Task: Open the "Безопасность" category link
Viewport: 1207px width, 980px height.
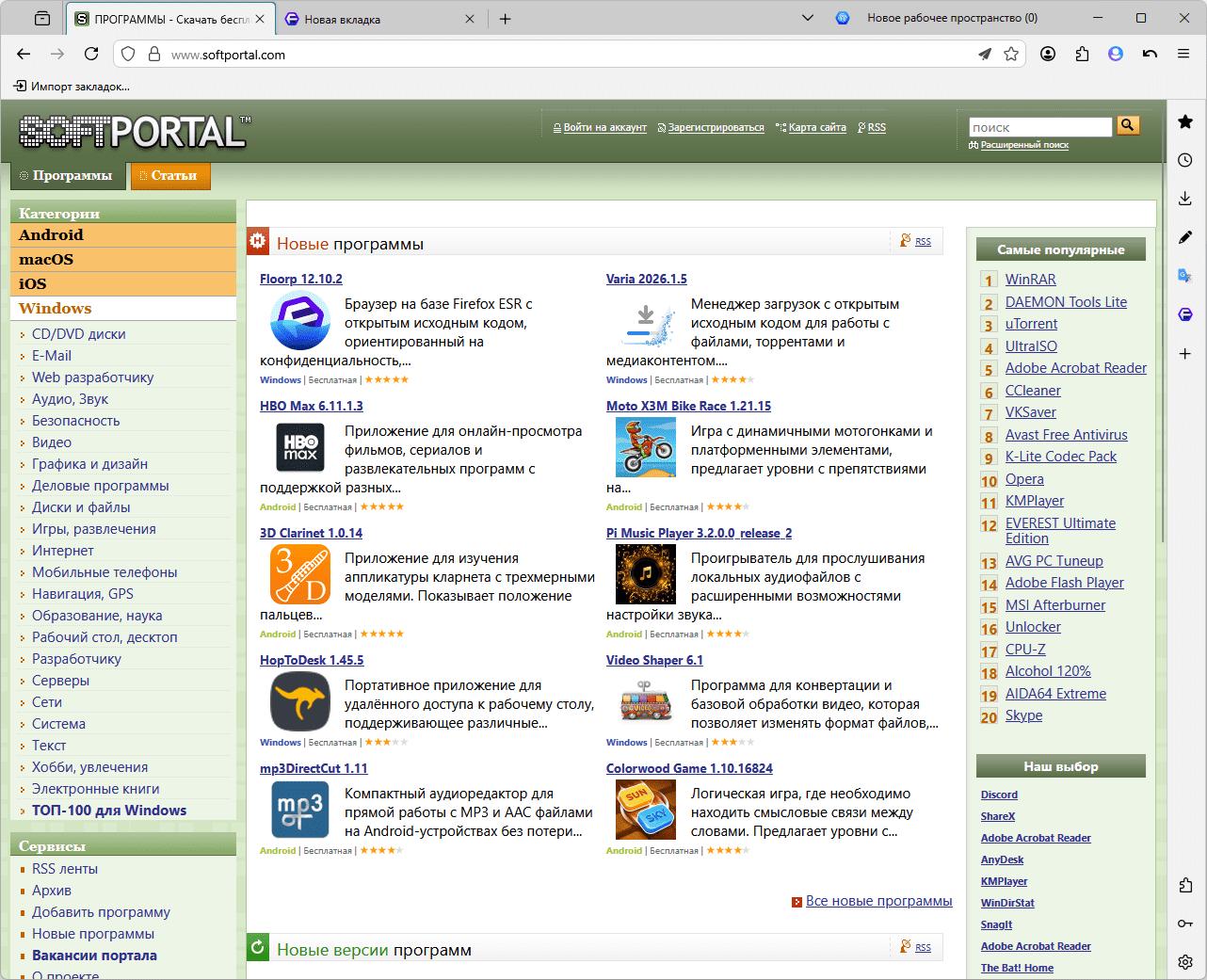Action: pyautogui.click(x=76, y=421)
